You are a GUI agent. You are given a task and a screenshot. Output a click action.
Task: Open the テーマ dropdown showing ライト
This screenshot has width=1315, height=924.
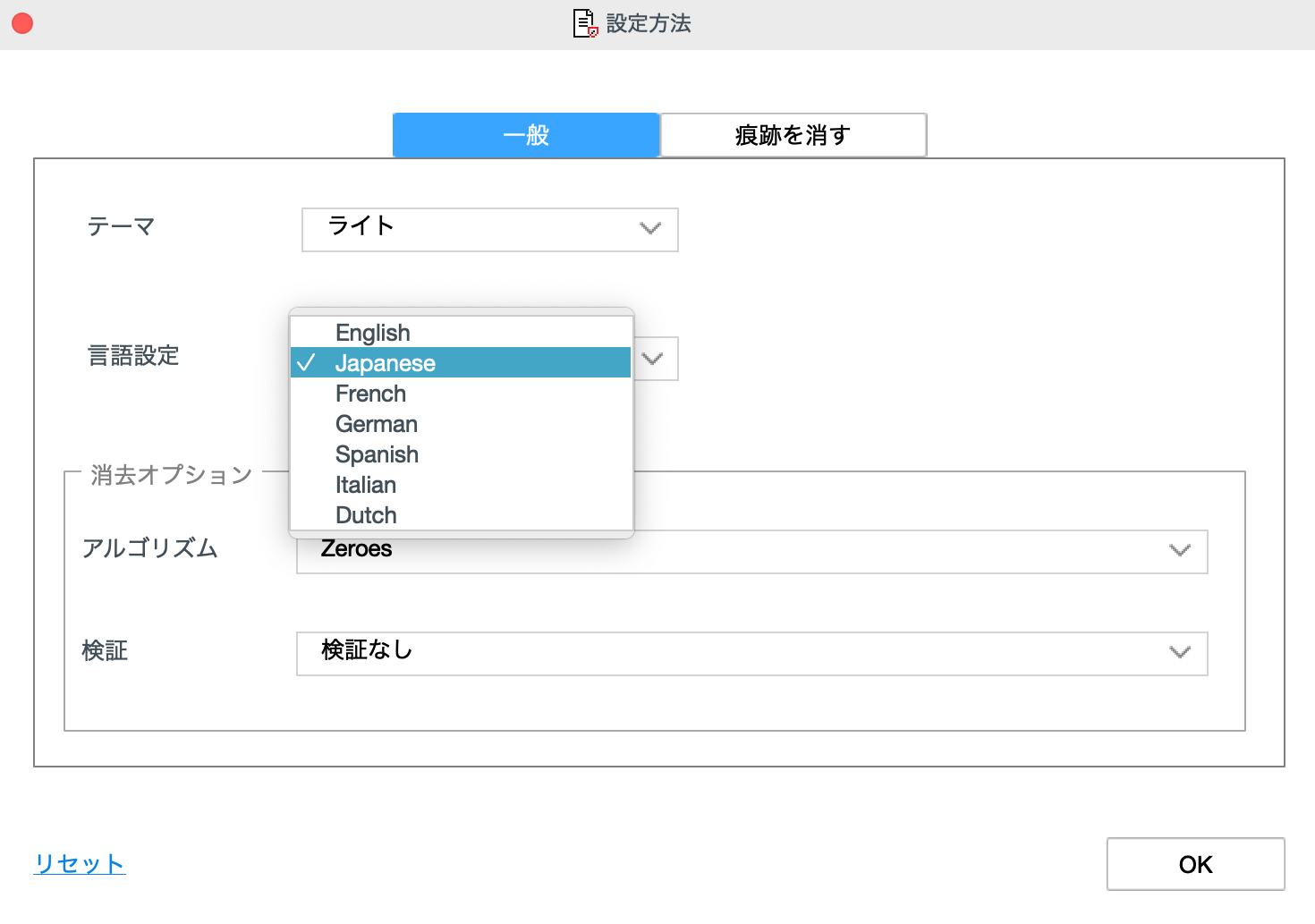coord(490,230)
